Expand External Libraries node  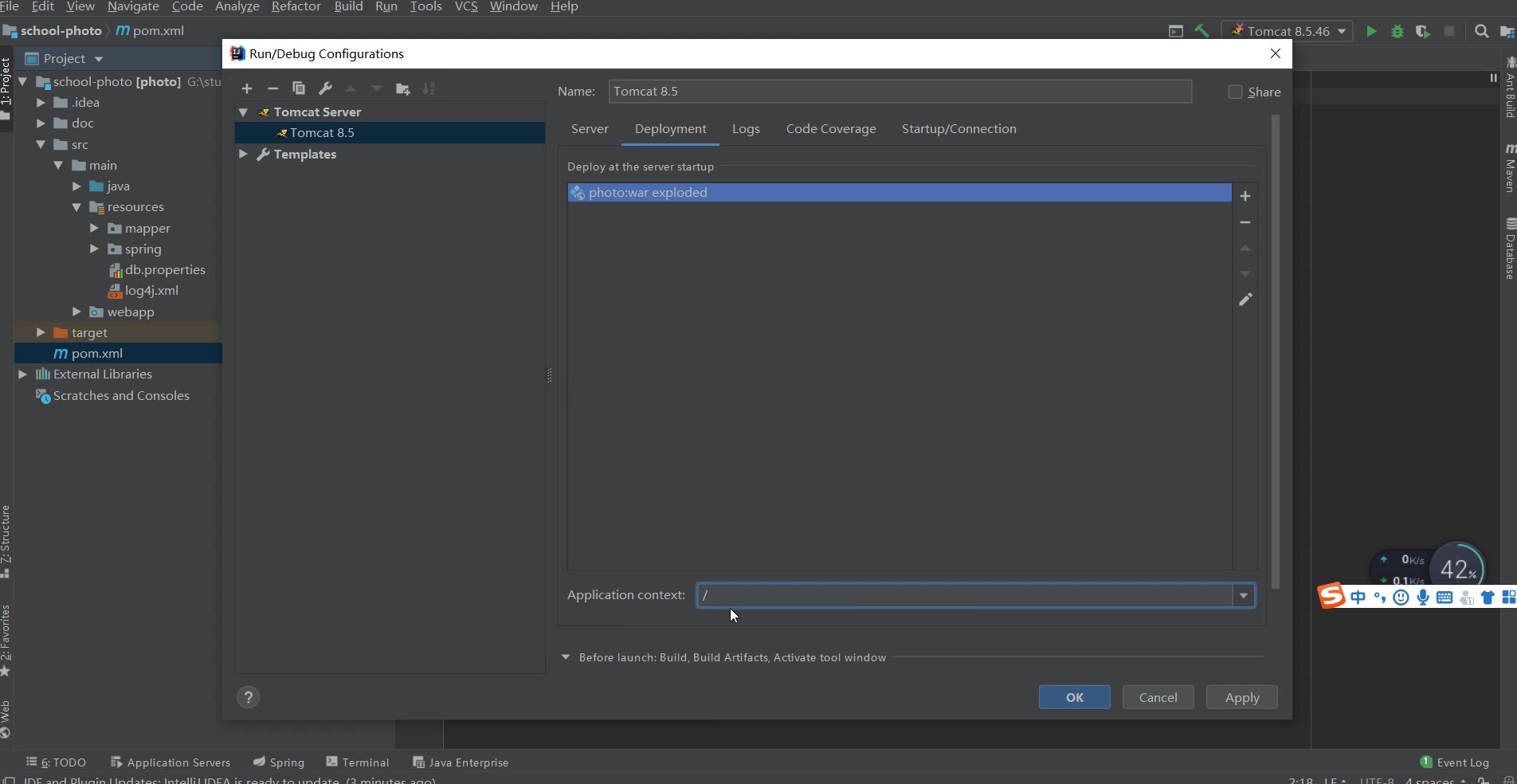point(22,374)
